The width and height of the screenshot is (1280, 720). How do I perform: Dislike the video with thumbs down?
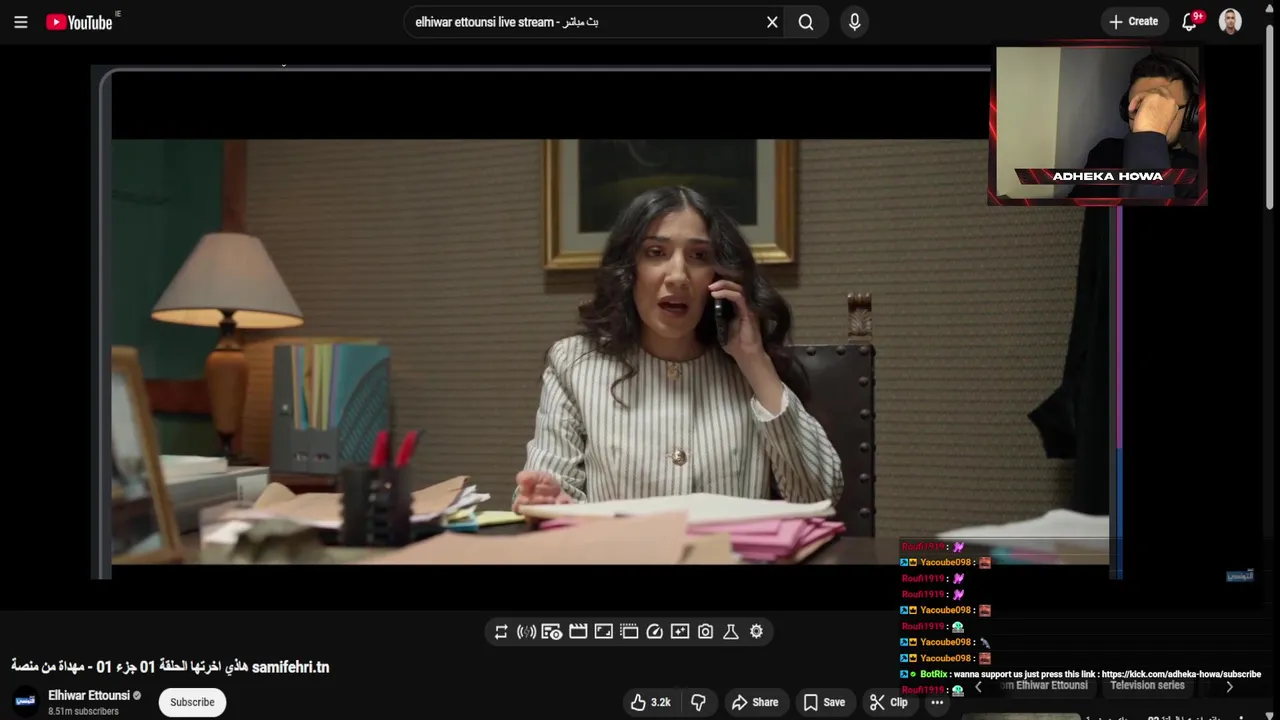699,702
